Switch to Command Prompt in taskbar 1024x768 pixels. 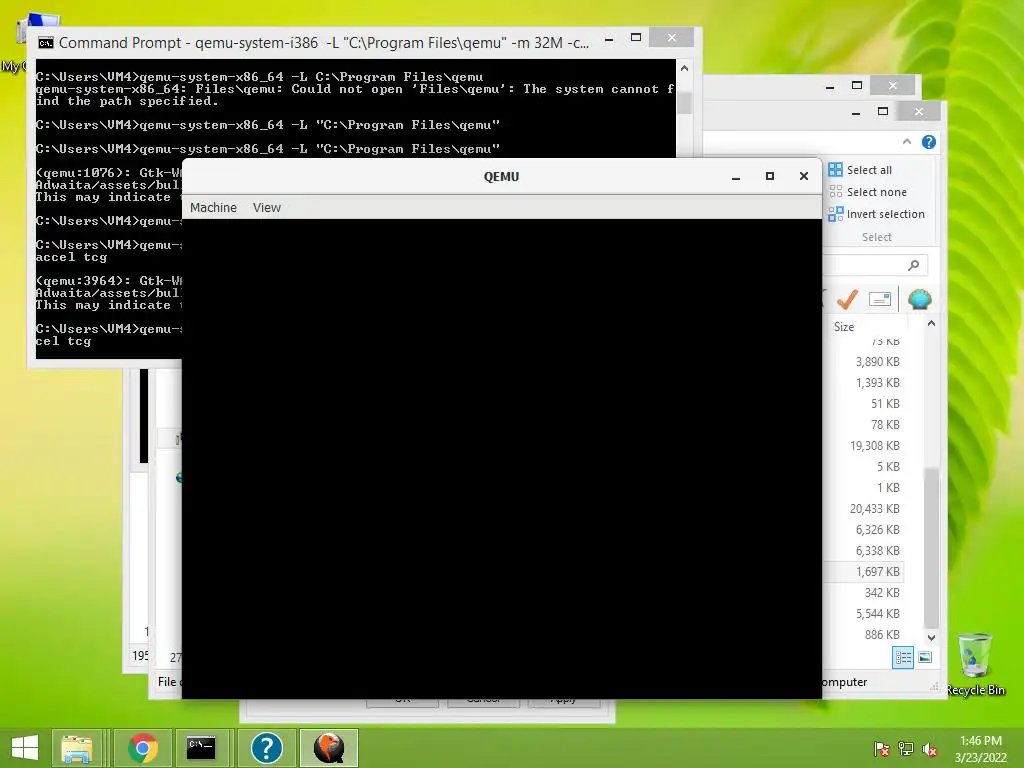(x=201, y=748)
